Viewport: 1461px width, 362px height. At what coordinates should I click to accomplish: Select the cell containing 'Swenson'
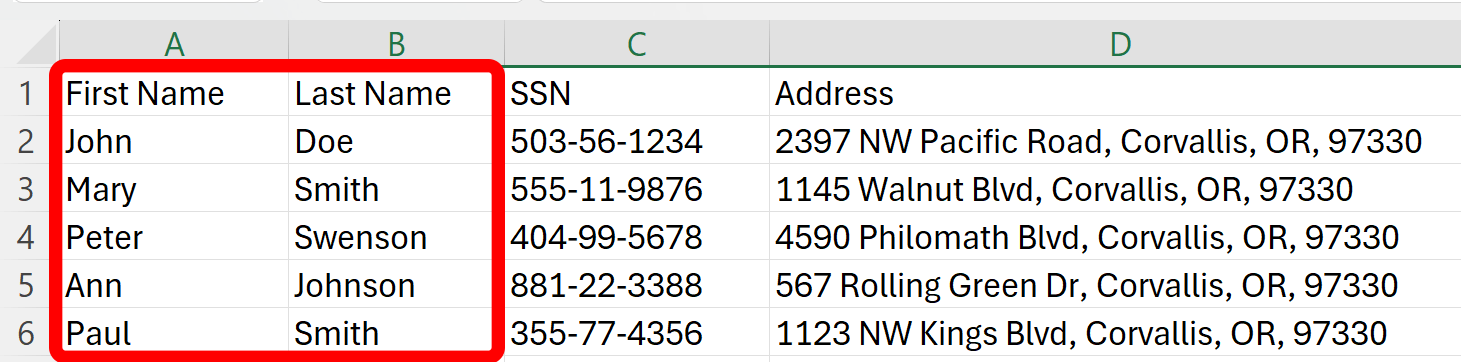coord(397,237)
